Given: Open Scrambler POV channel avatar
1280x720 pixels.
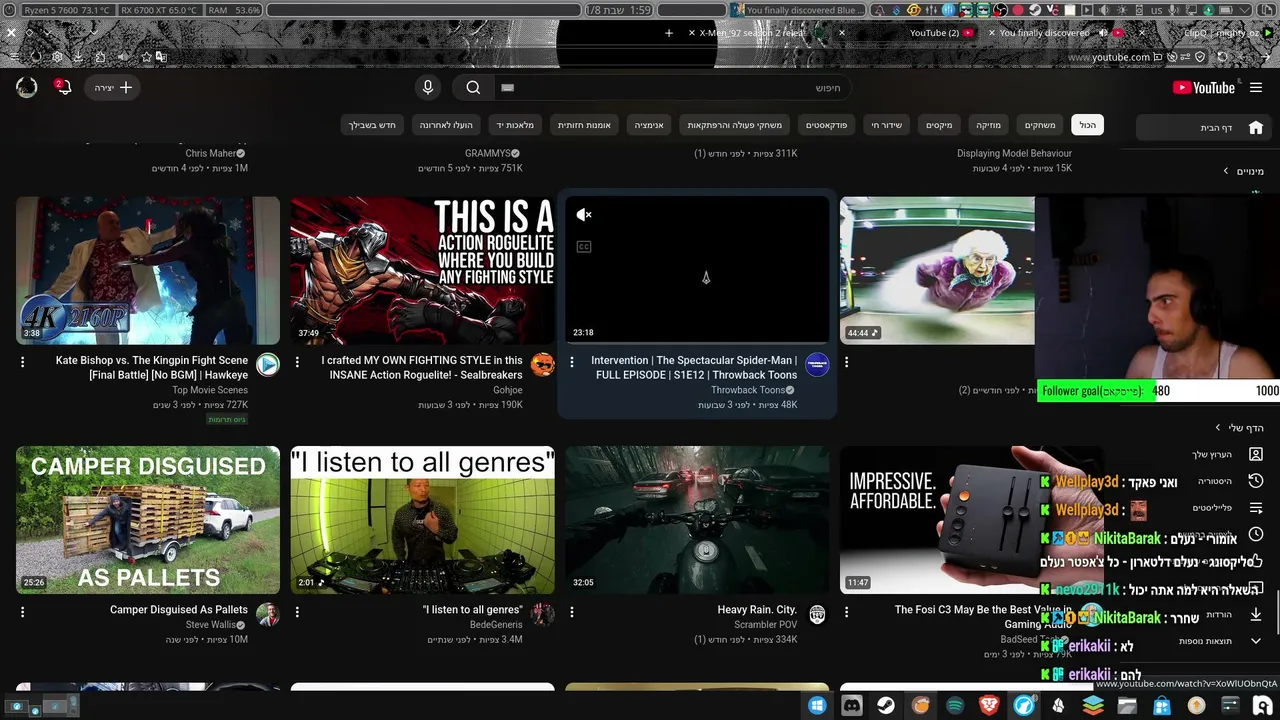Looking at the screenshot, I should point(817,615).
